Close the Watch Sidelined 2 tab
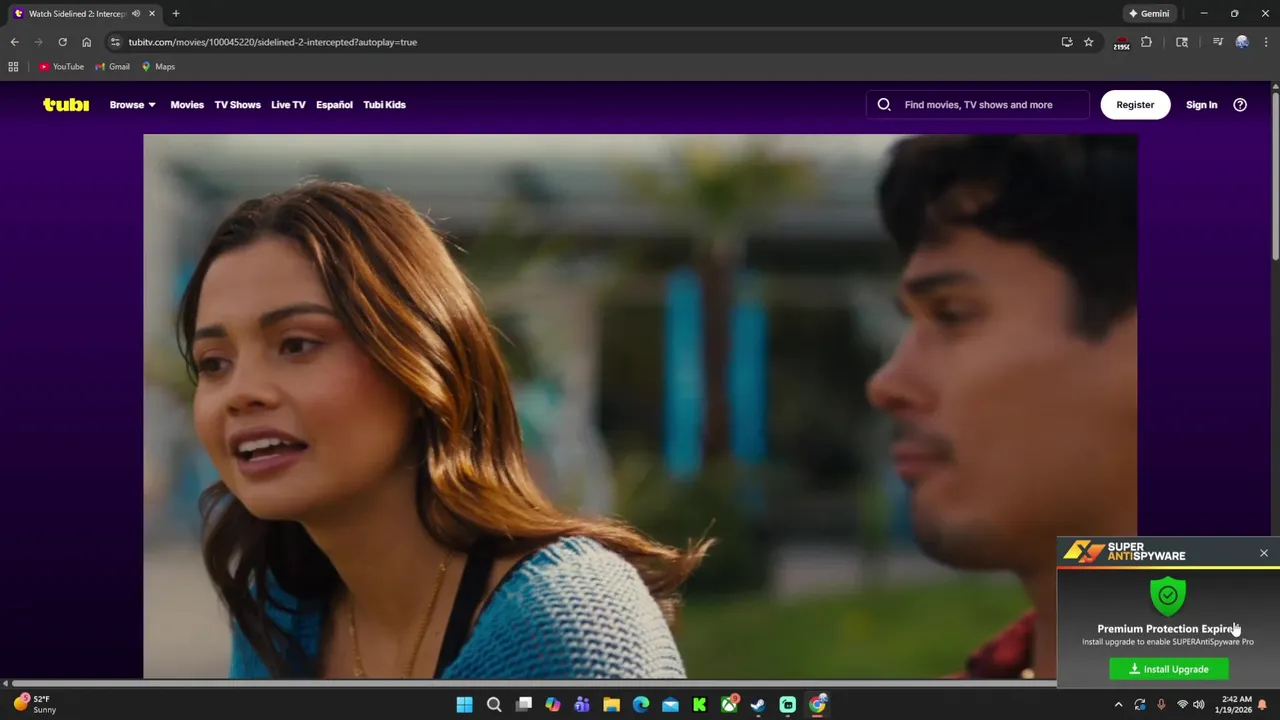Viewport: 1280px width, 720px height. (x=152, y=14)
